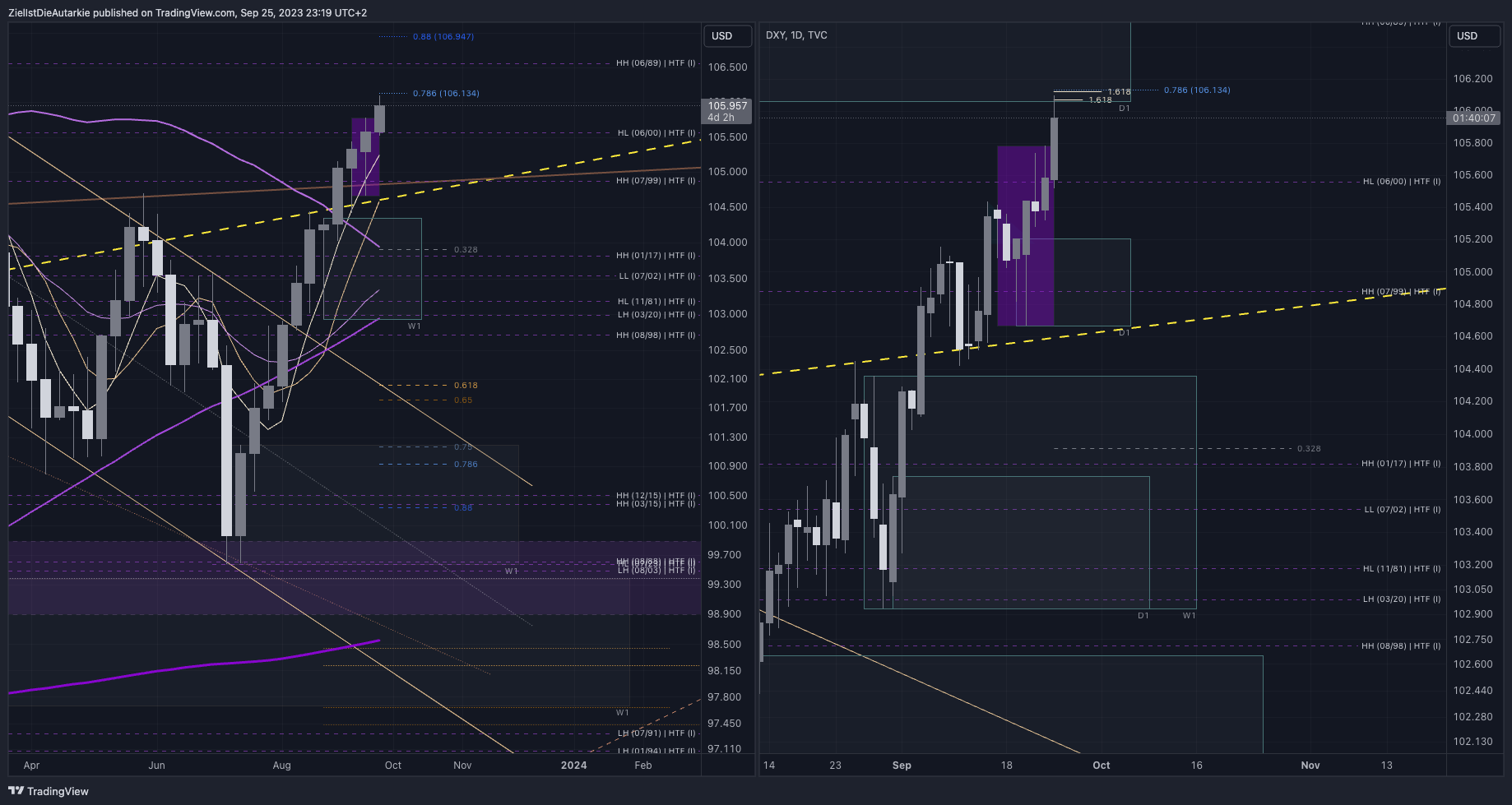Viewport: 1512px width, 805px height.
Task: Click the 0.328 Fibonacci label on left chart
Action: click(x=466, y=250)
